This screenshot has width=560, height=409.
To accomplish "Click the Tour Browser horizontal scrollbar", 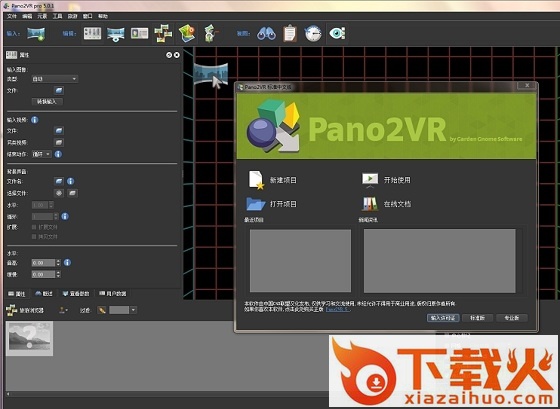I will [x=167, y=394].
